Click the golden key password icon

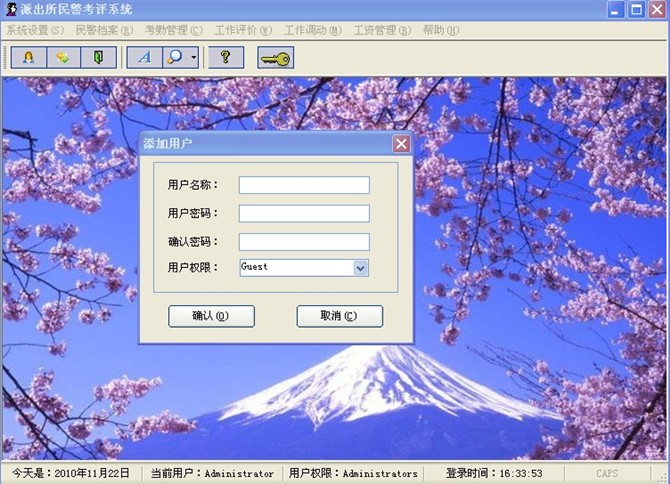pos(275,58)
